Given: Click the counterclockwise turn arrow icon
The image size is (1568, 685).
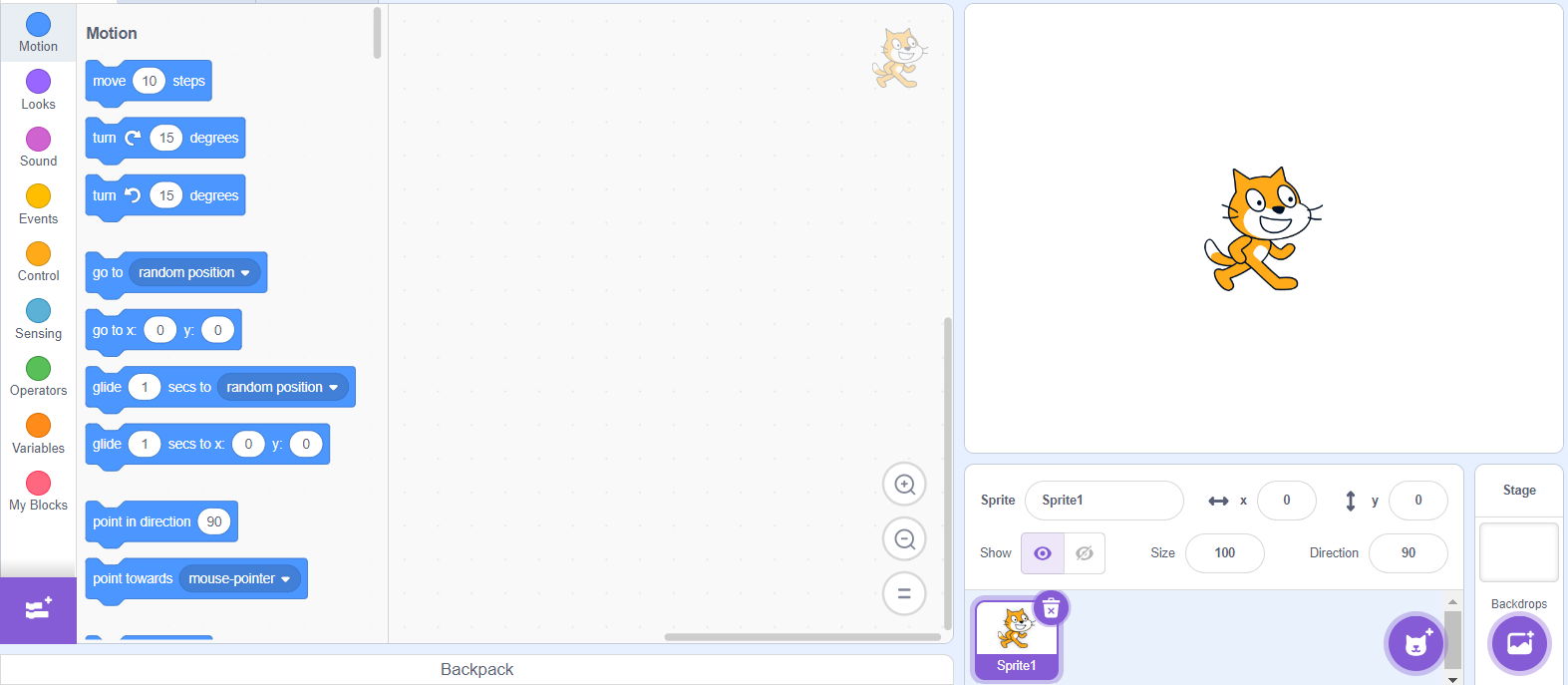Looking at the screenshot, I should 133,195.
